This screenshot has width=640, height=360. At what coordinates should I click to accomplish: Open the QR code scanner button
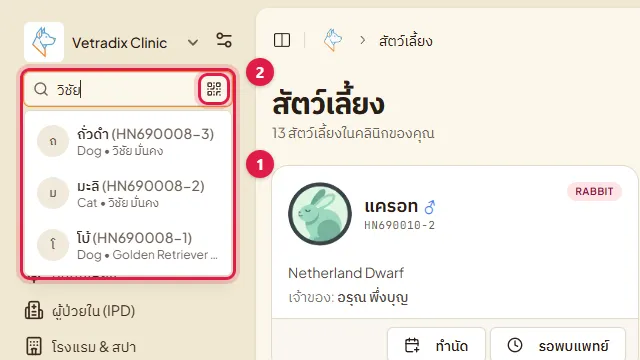[214, 89]
